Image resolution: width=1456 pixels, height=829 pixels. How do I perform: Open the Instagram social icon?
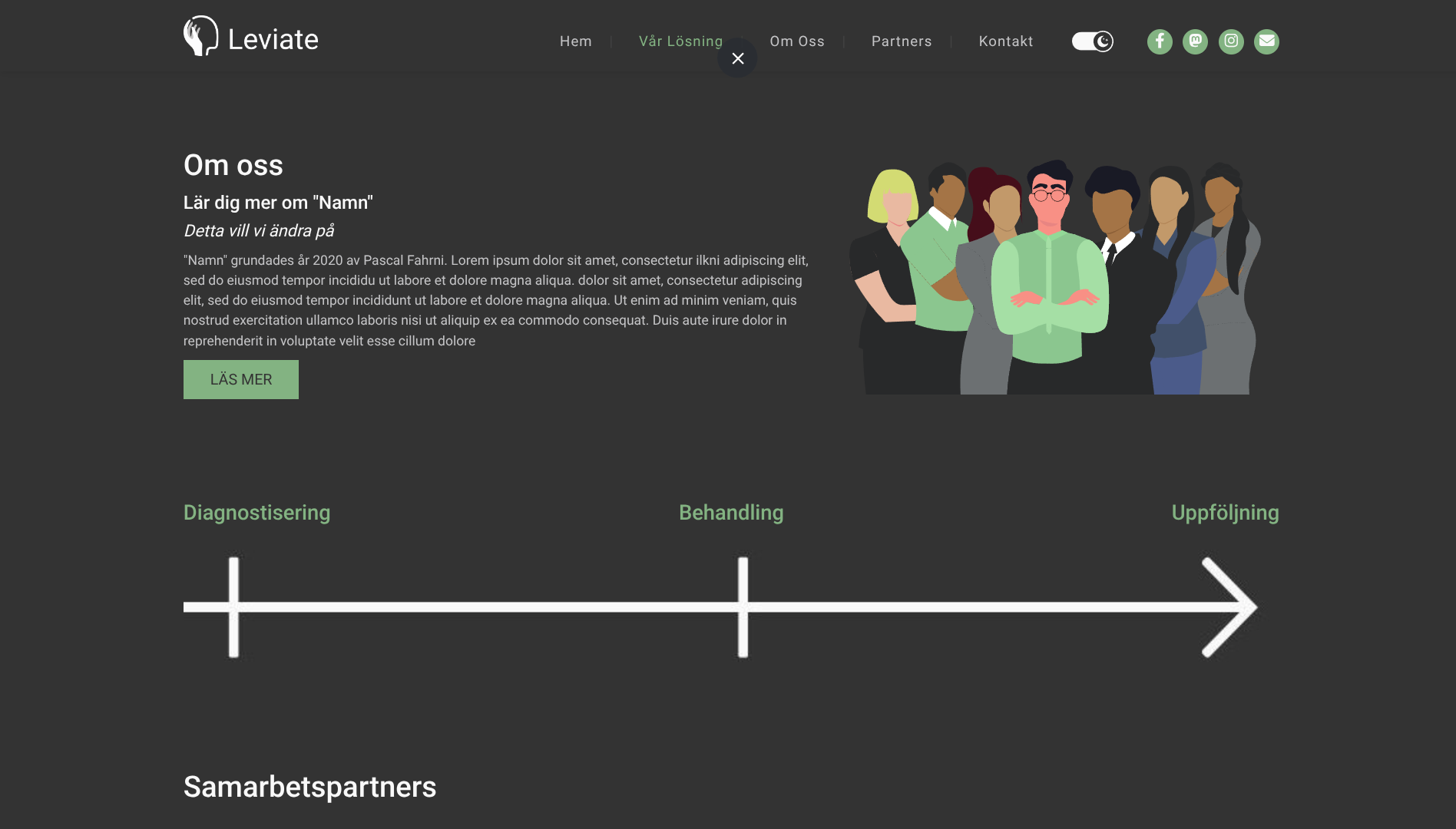[1231, 41]
